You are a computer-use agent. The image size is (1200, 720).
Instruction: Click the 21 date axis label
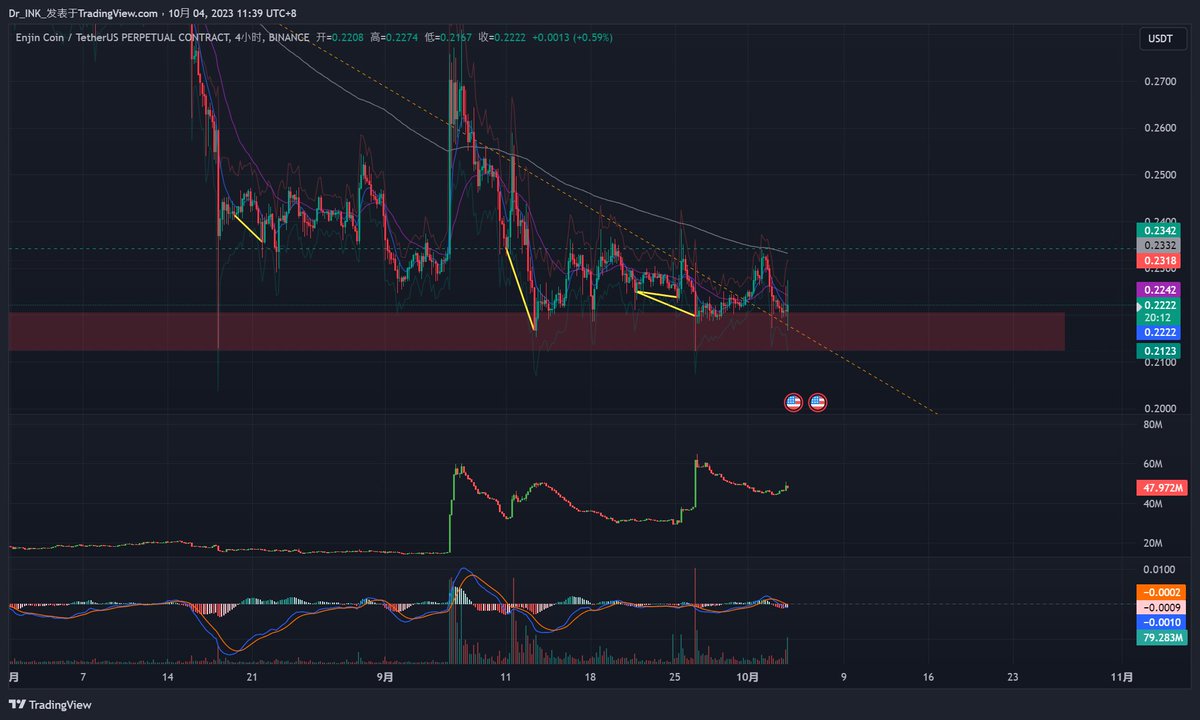pyautogui.click(x=252, y=677)
